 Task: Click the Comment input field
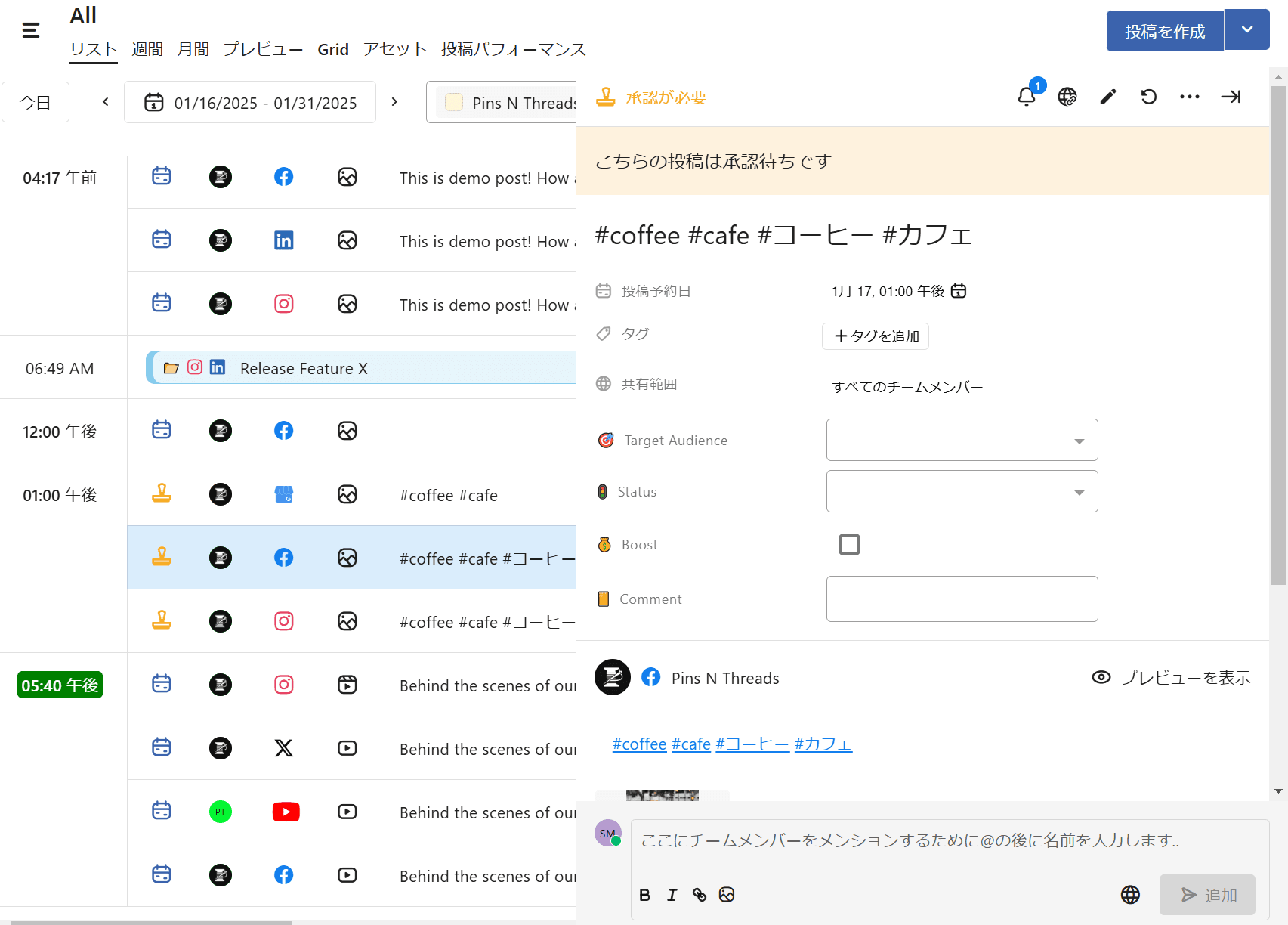coord(962,599)
